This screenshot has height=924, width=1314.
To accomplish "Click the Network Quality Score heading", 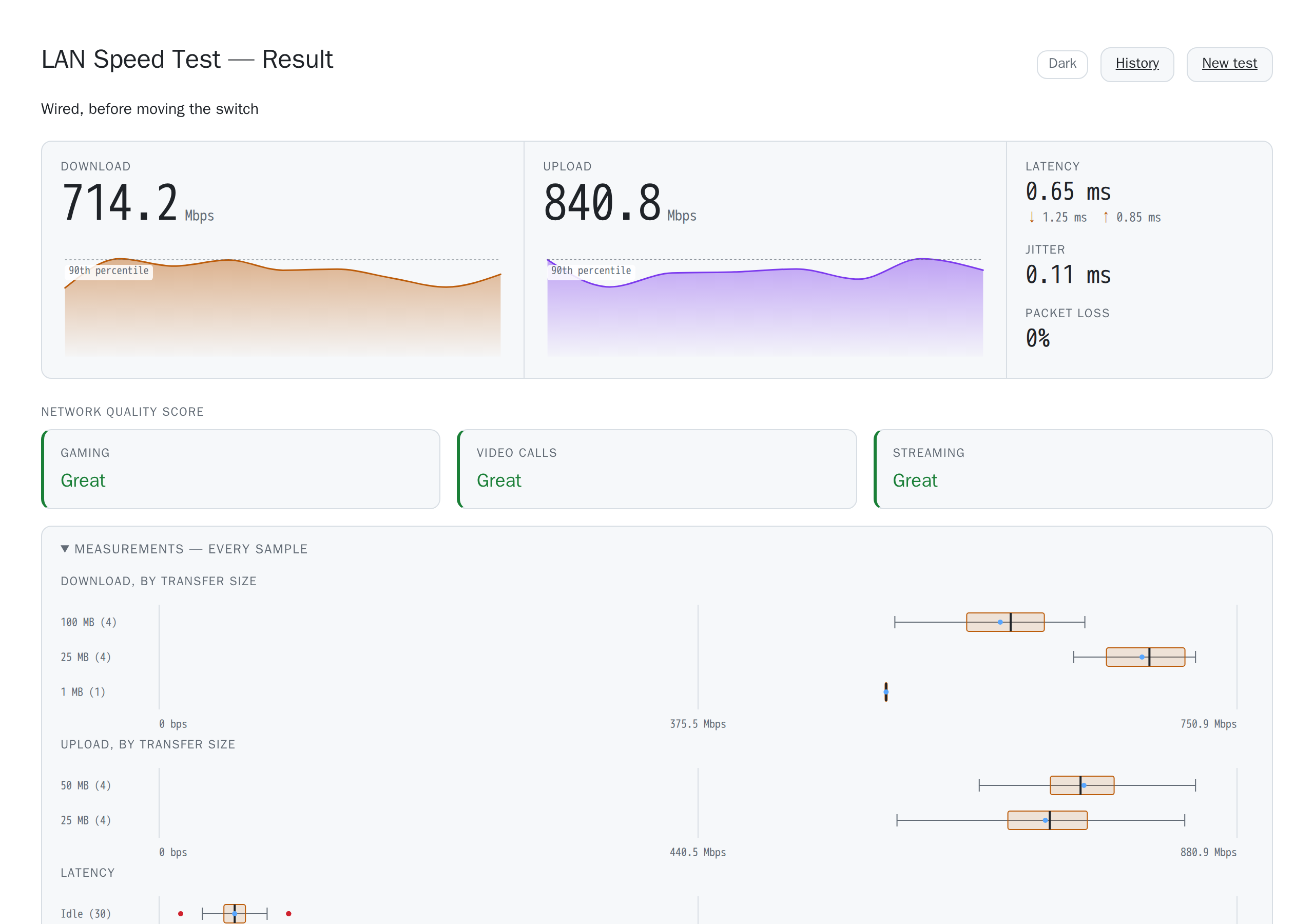I will 123,411.
